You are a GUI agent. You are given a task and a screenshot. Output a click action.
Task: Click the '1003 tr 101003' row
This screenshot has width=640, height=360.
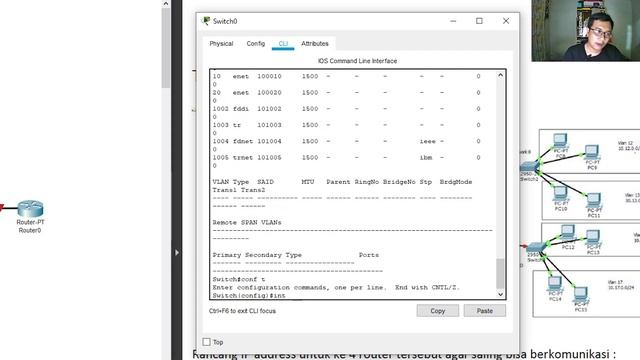(346, 125)
